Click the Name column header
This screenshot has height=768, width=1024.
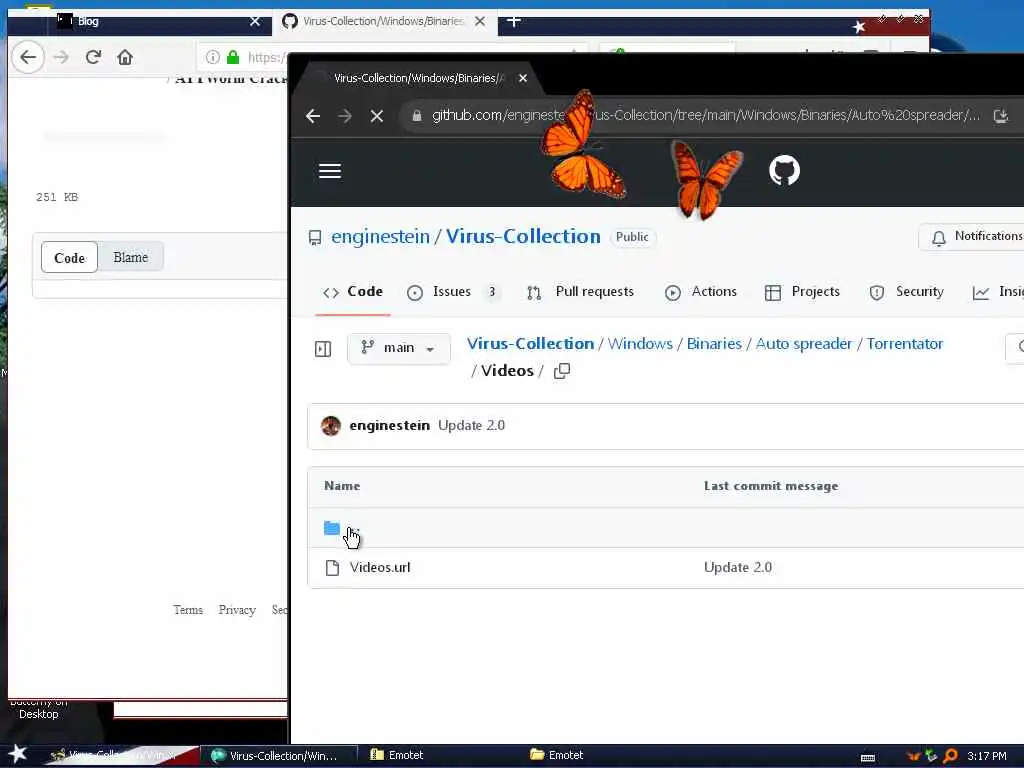point(342,486)
